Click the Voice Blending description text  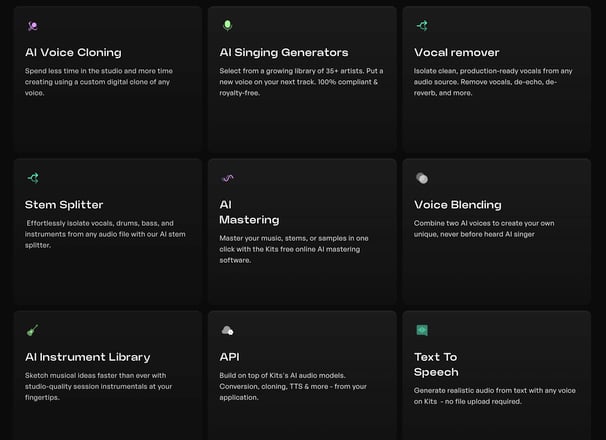tap(484, 229)
